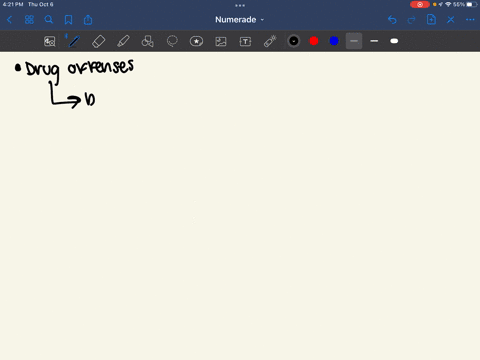Viewport: 480px width, 360px height.
Task: Choose the blue pen color
Action: 334,41
